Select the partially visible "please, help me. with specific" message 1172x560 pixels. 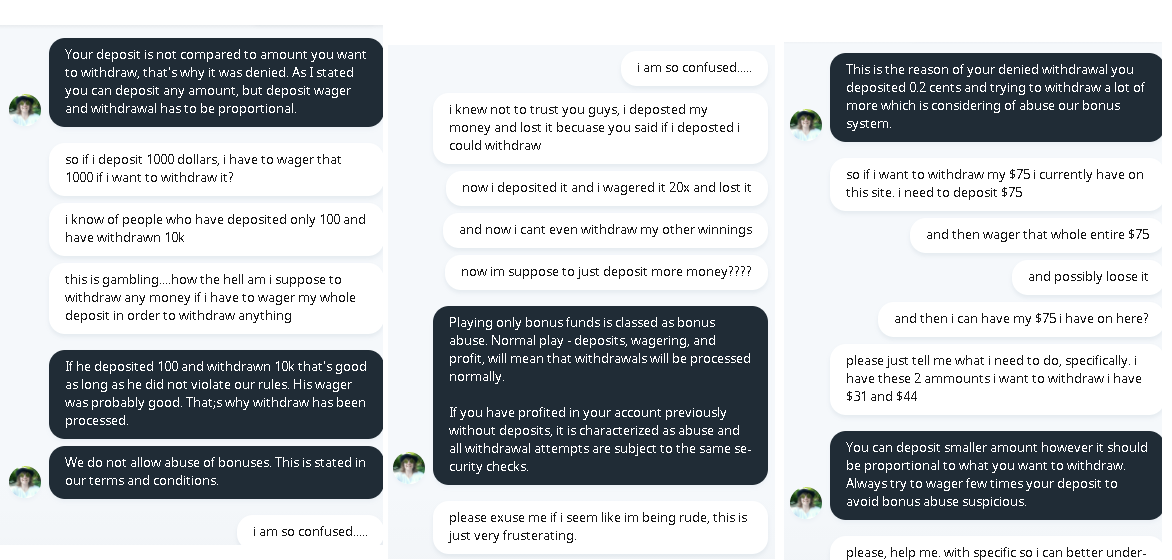click(996, 551)
